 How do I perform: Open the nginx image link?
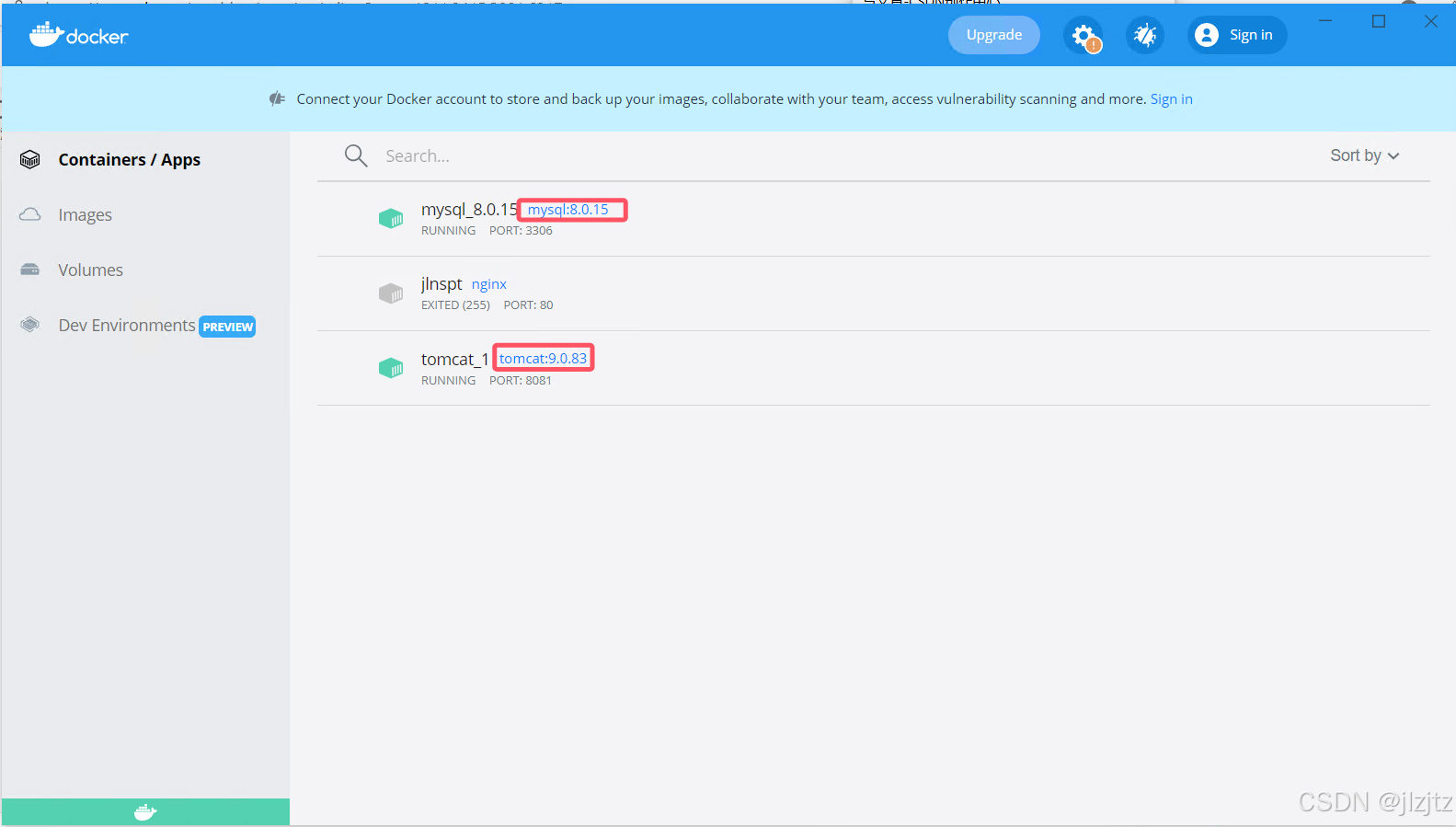coord(489,284)
